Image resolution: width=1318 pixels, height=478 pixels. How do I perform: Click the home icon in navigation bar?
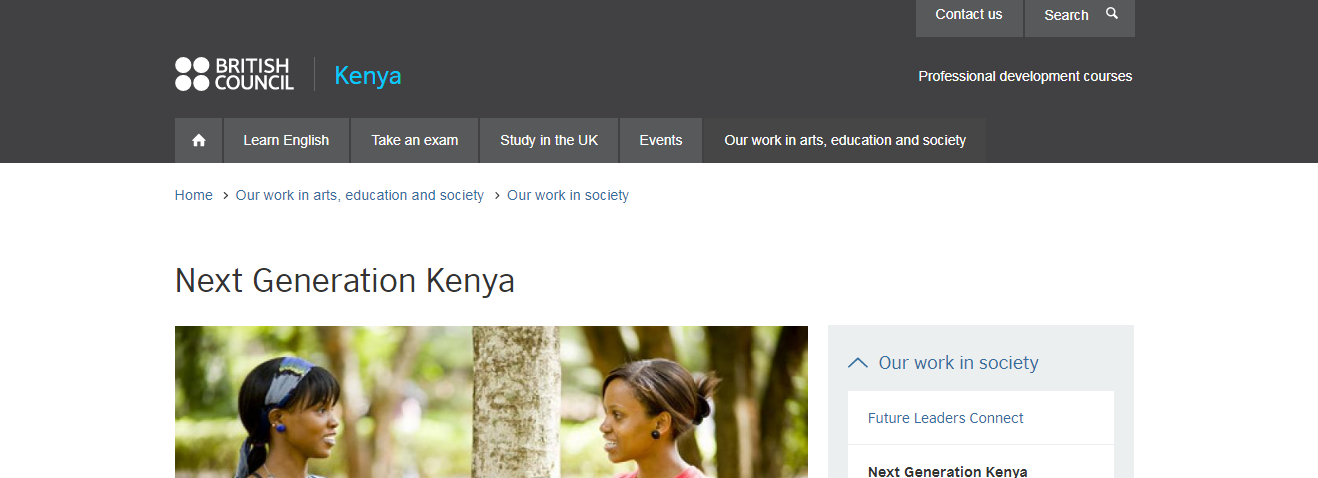[x=198, y=141]
